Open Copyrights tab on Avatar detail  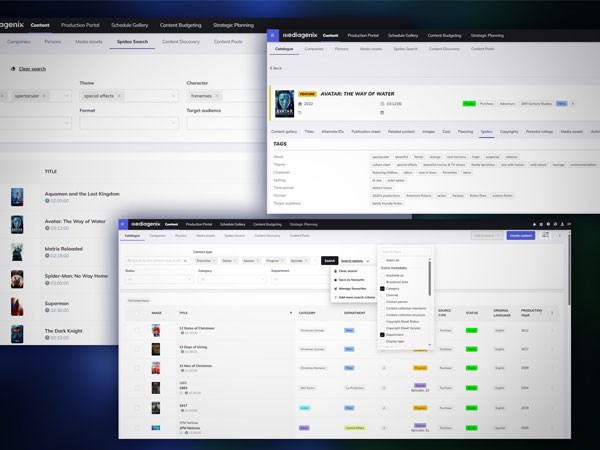(x=509, y=132)
